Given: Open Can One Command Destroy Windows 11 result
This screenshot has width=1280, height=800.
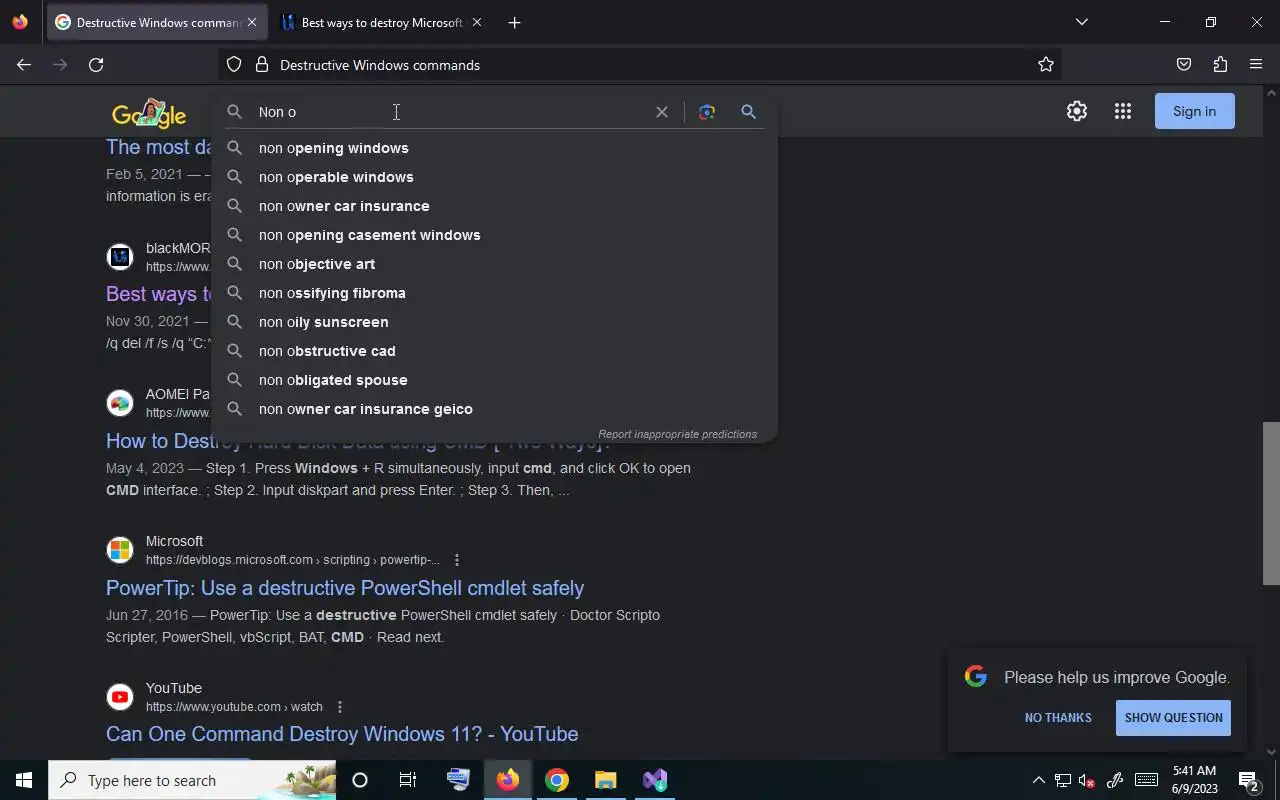Looking at the screenshot, I should (x=342, y=734).
